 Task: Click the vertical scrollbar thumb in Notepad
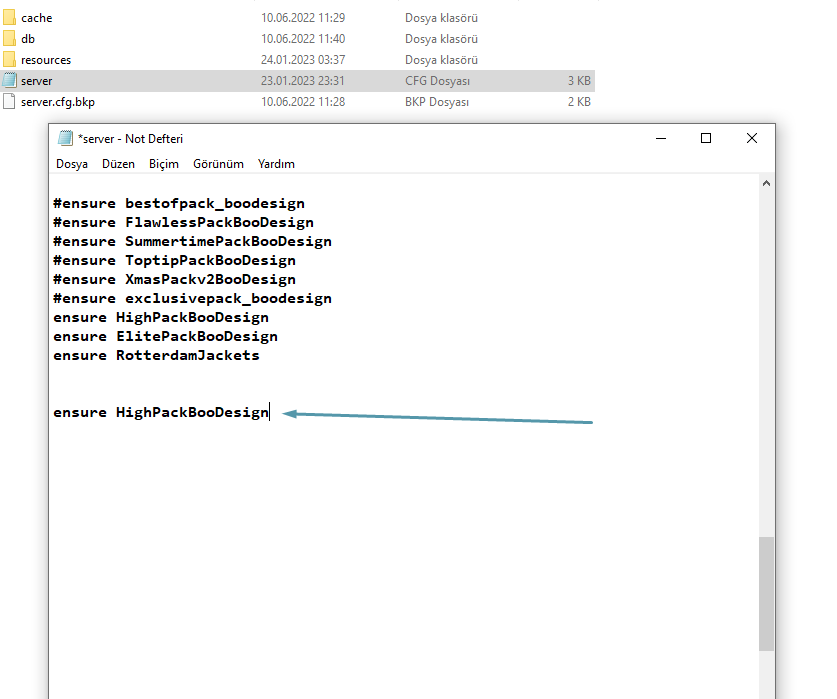(x=766, y=593)
